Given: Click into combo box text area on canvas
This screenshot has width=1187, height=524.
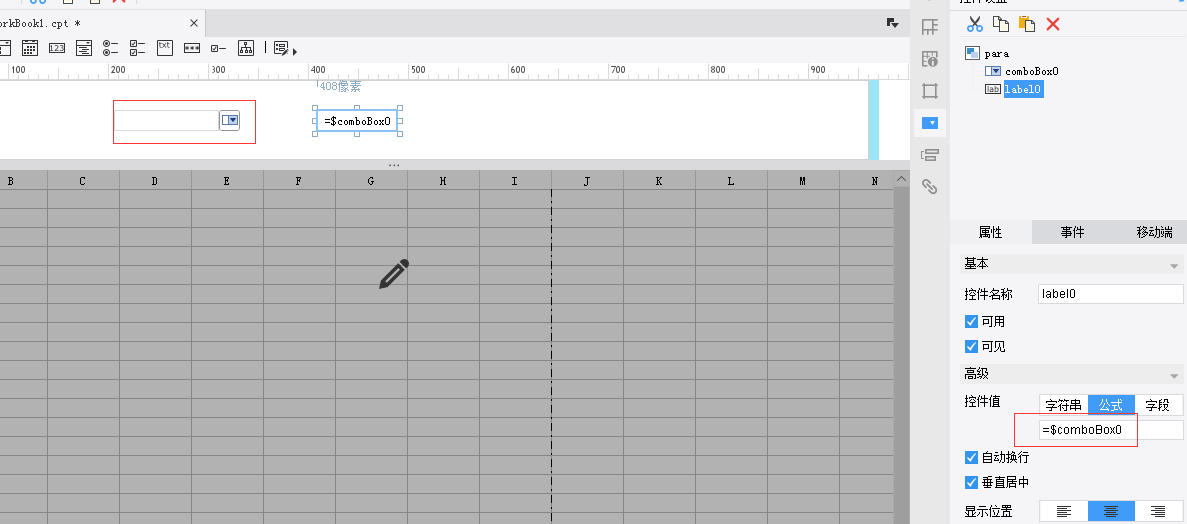Looking at the screenshot, I should (x=167, y=120).
